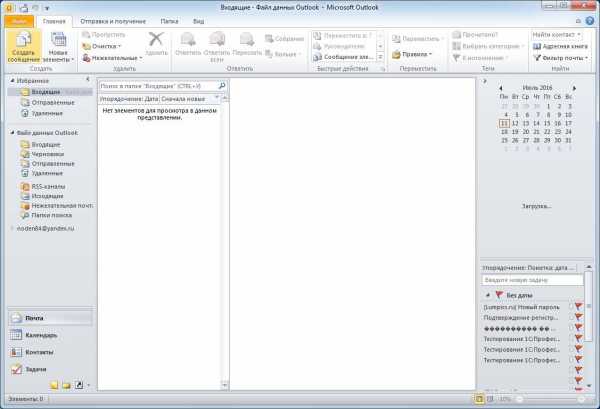This screenshot has width=600, height=409.
Task: Click the Help question mark icon
Action: pyautogui.click(x=590, y=21)
